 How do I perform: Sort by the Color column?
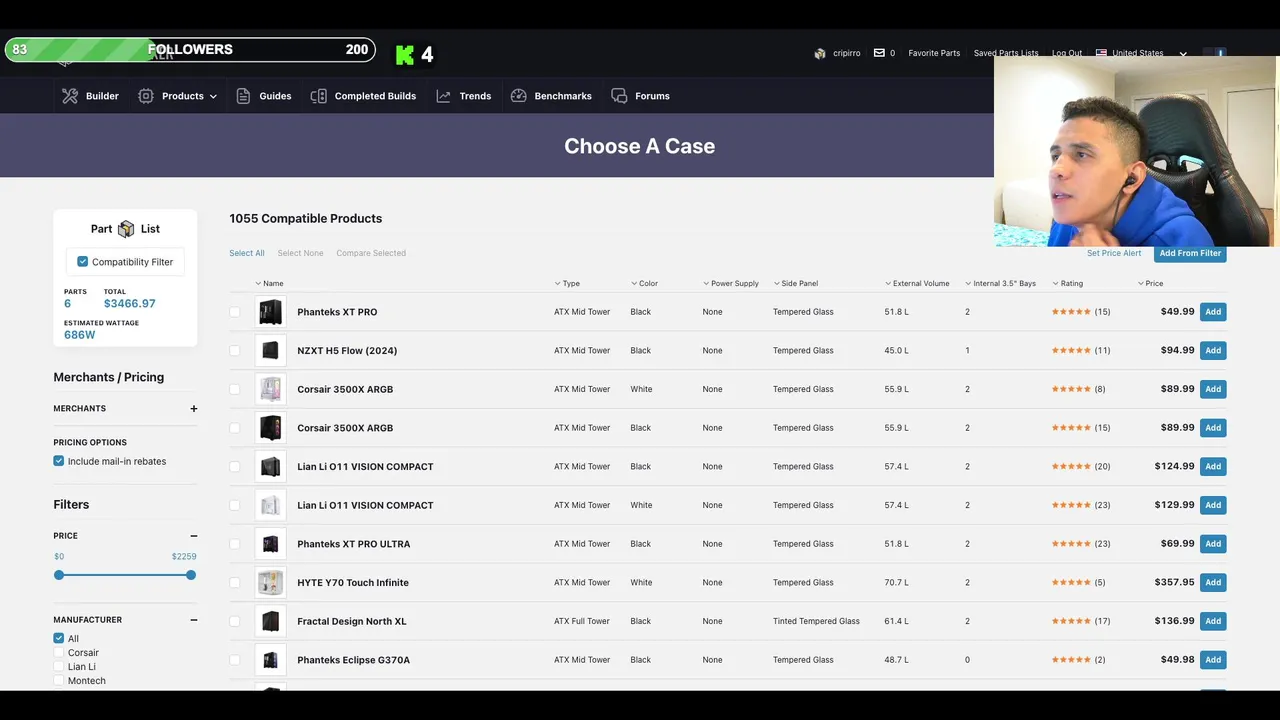pyautogui.click(x=645, y=283)
